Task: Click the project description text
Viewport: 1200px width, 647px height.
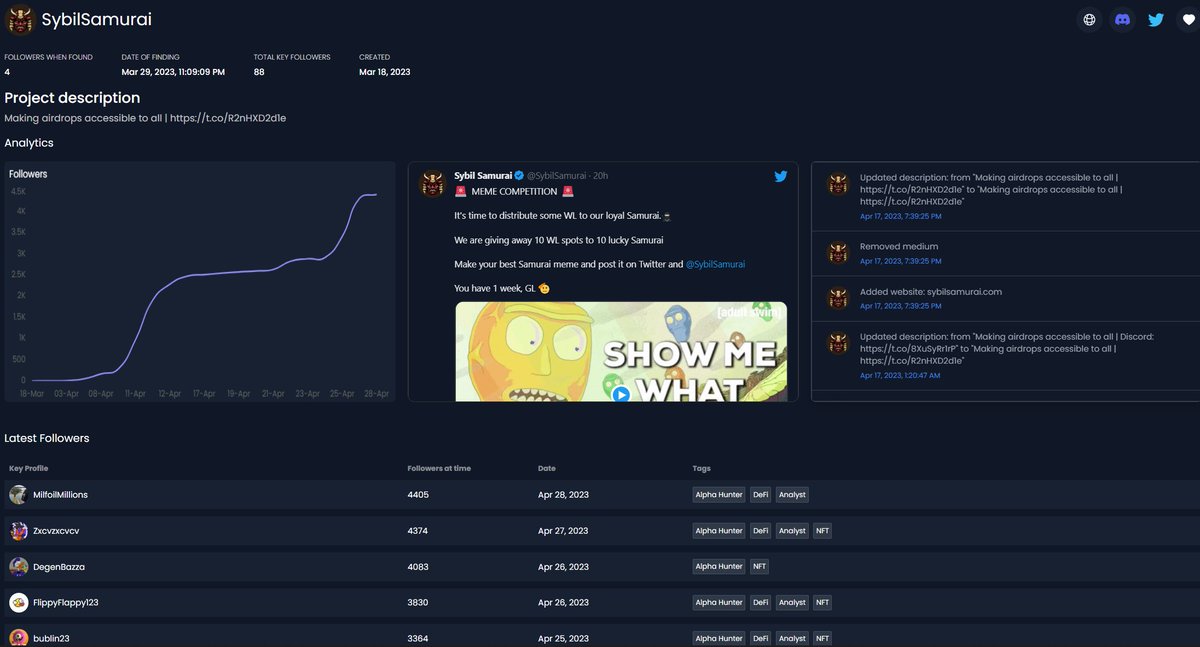Action: pyautogui.click(x=145, y=118)
